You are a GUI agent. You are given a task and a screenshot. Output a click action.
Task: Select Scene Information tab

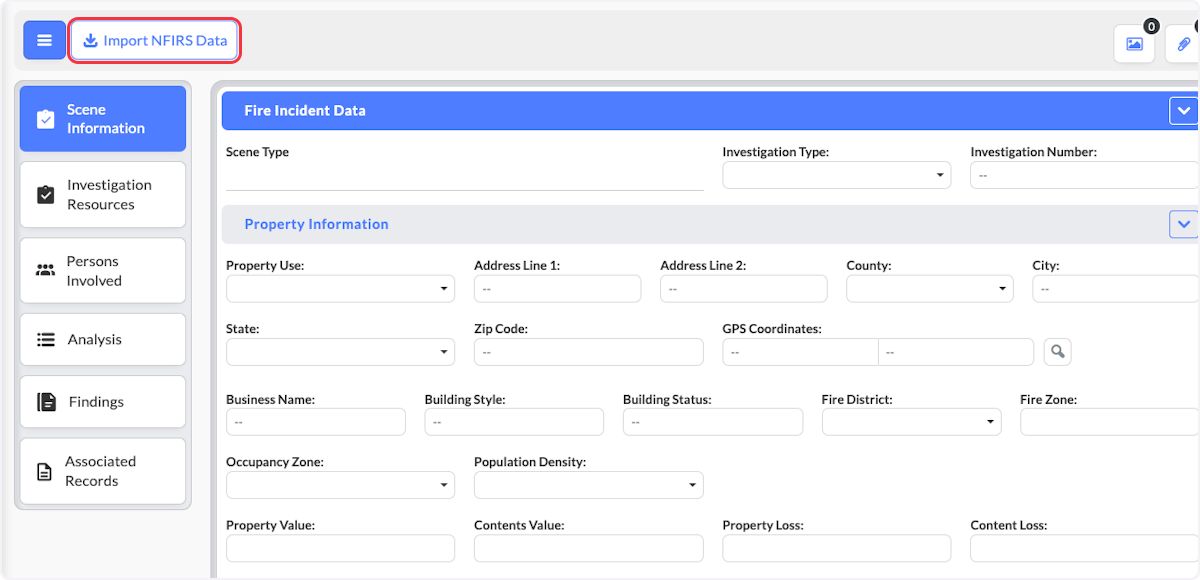103,119
